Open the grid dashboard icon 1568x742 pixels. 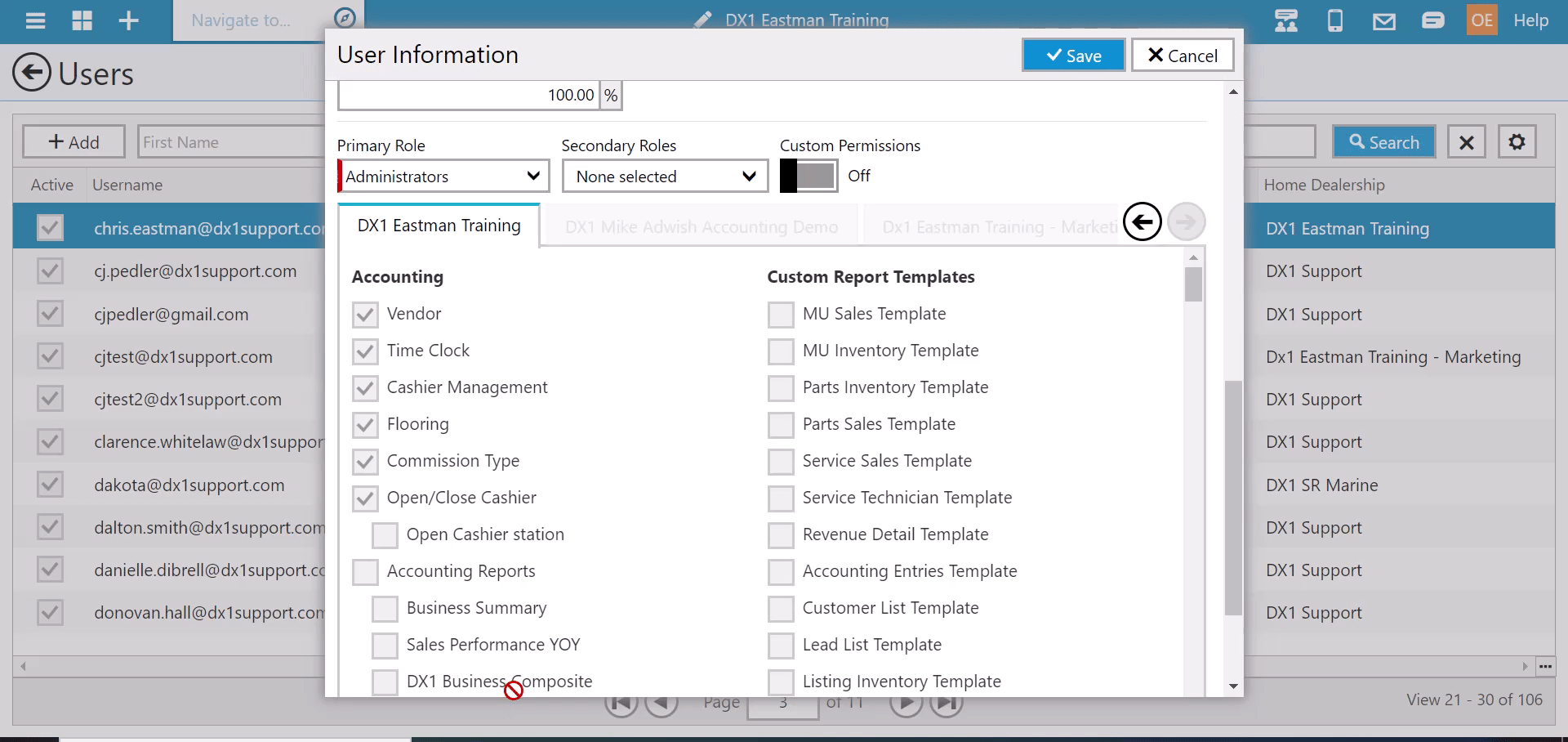click(x=82, y=20)
